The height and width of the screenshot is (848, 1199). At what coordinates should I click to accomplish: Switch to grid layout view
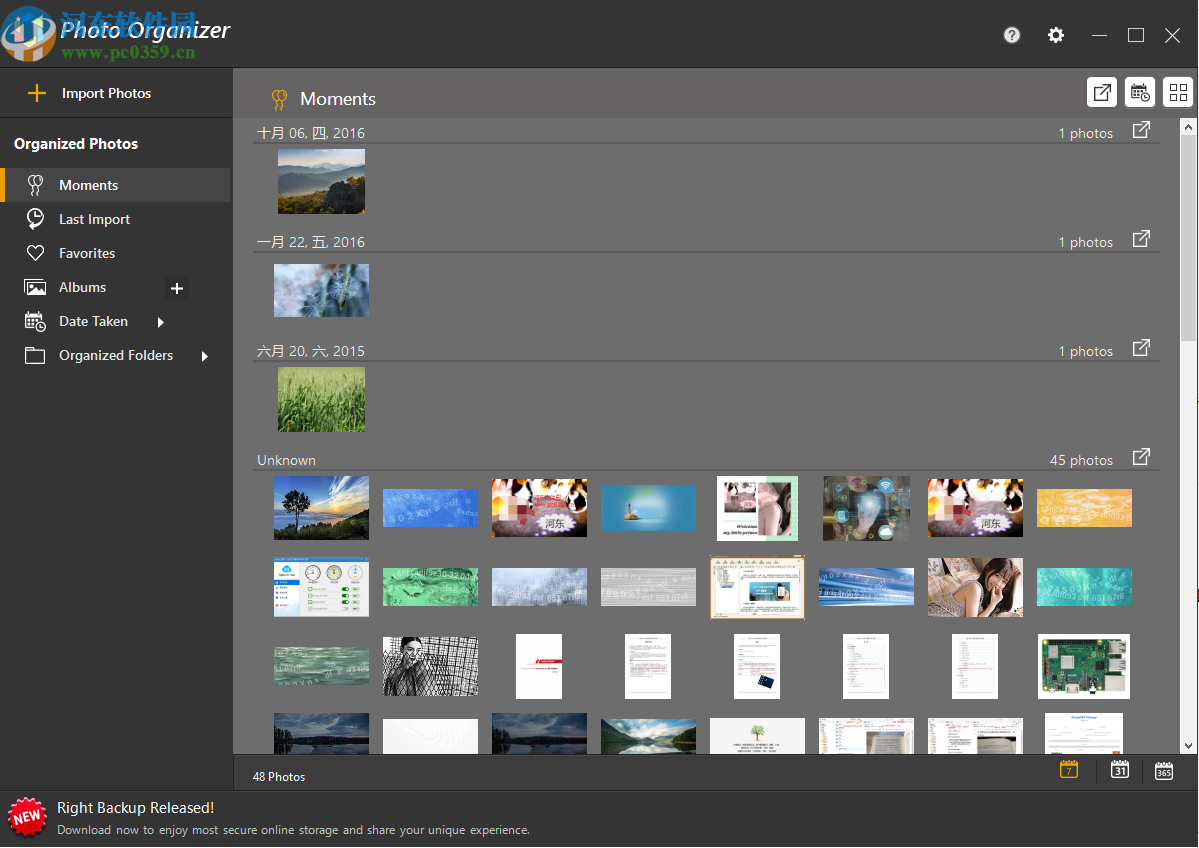[1178, 92]
